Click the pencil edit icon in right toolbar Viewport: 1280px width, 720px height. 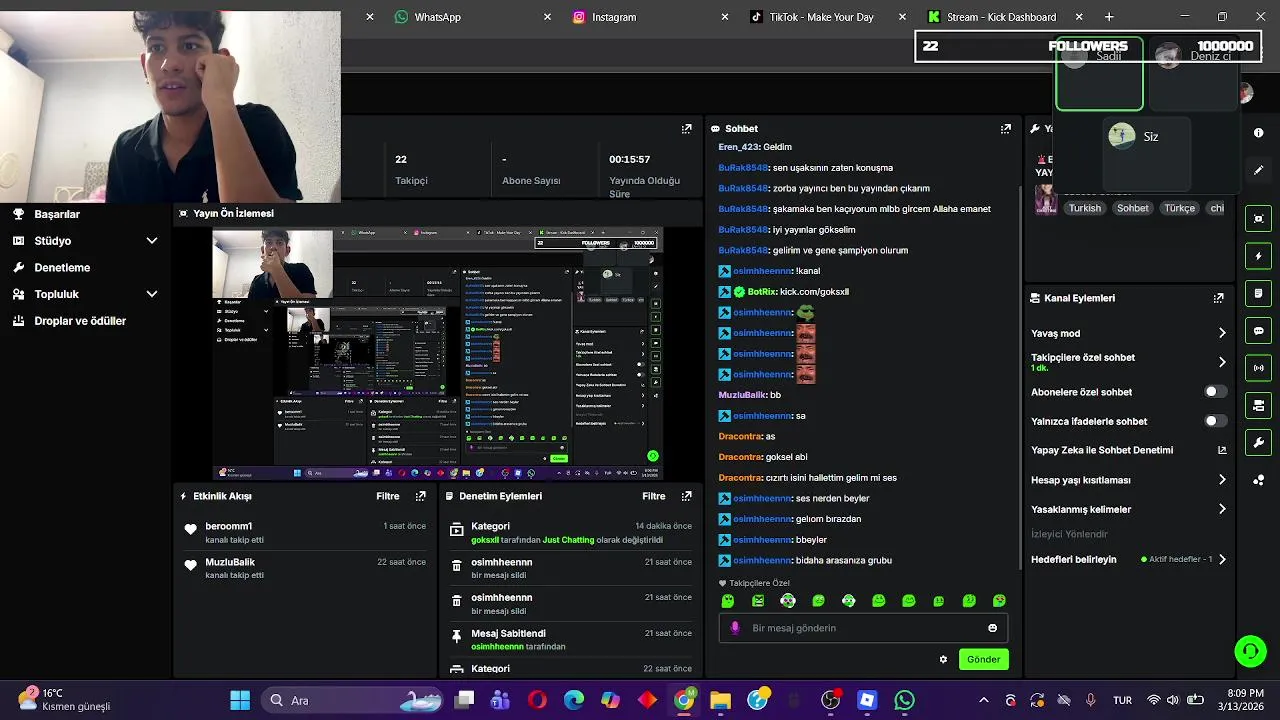pyautogui.click(x=1258, y=170)
